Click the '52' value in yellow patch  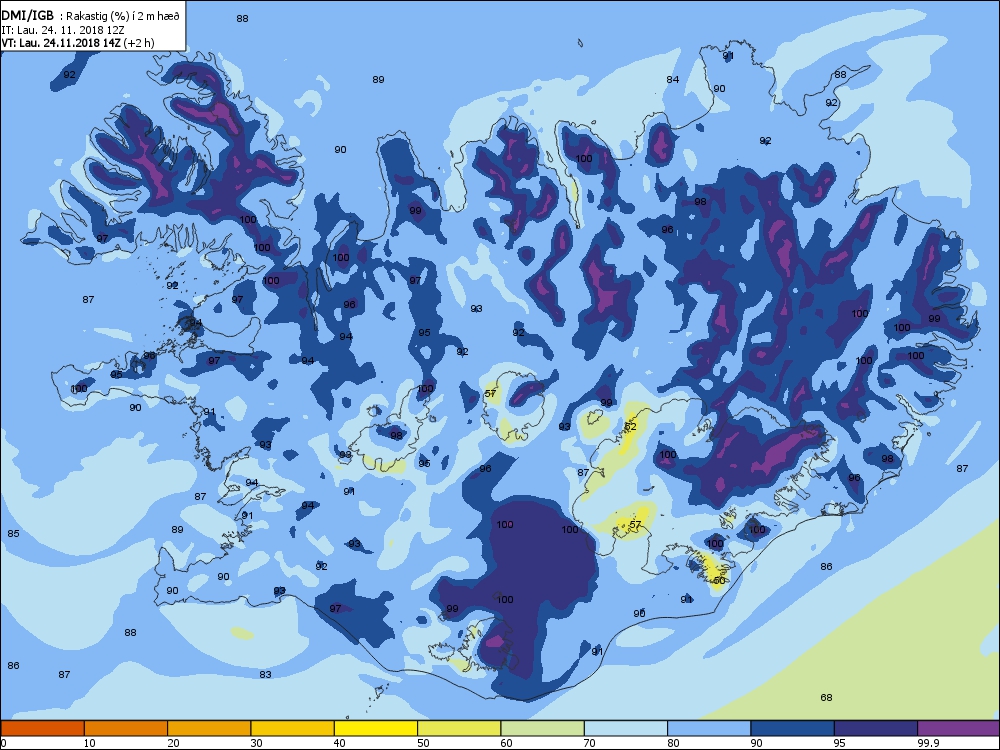tap(631, 427)
